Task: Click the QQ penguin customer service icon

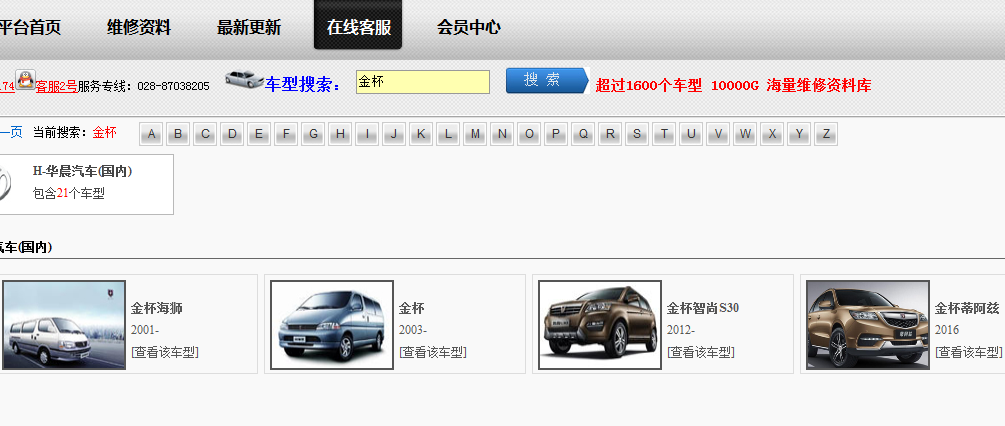Action: (25, 80)
